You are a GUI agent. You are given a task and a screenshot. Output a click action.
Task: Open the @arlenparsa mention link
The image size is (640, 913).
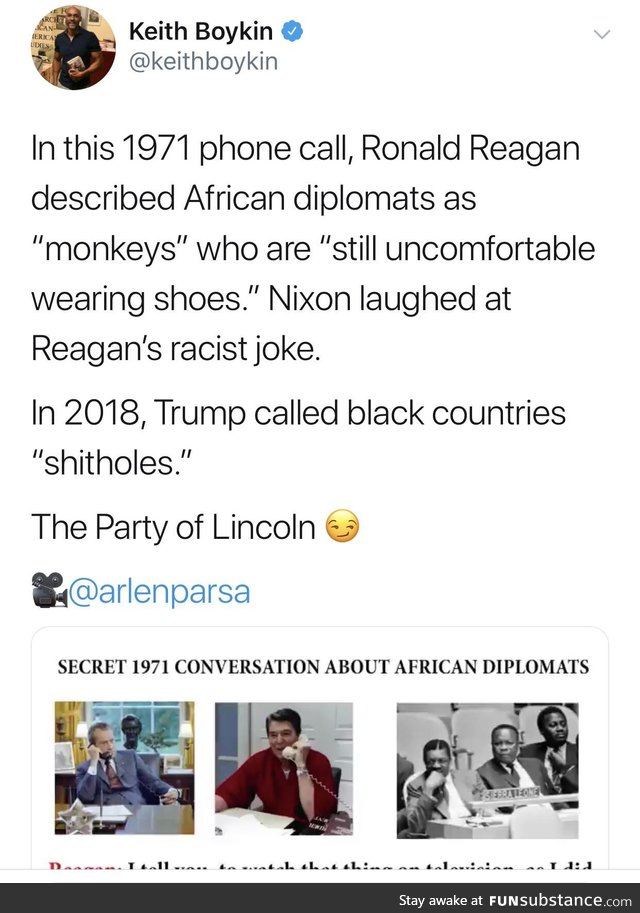[159, 591]
